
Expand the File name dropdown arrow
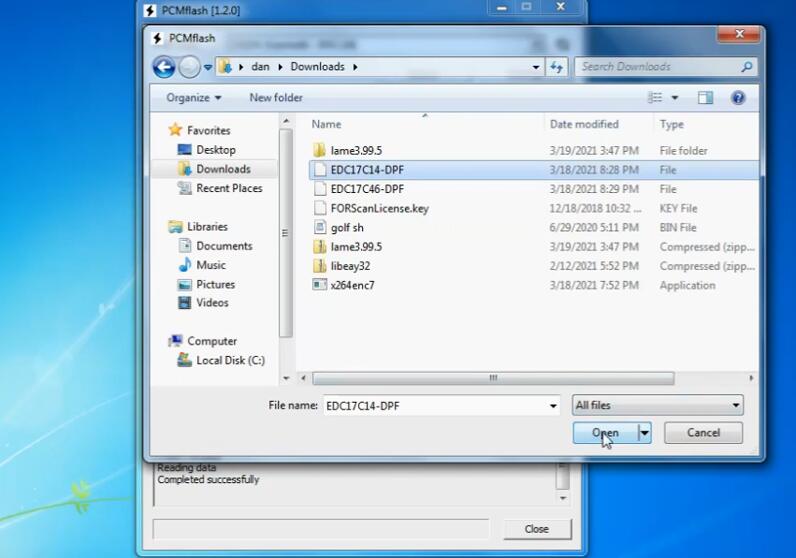click(x=553, y=406)
